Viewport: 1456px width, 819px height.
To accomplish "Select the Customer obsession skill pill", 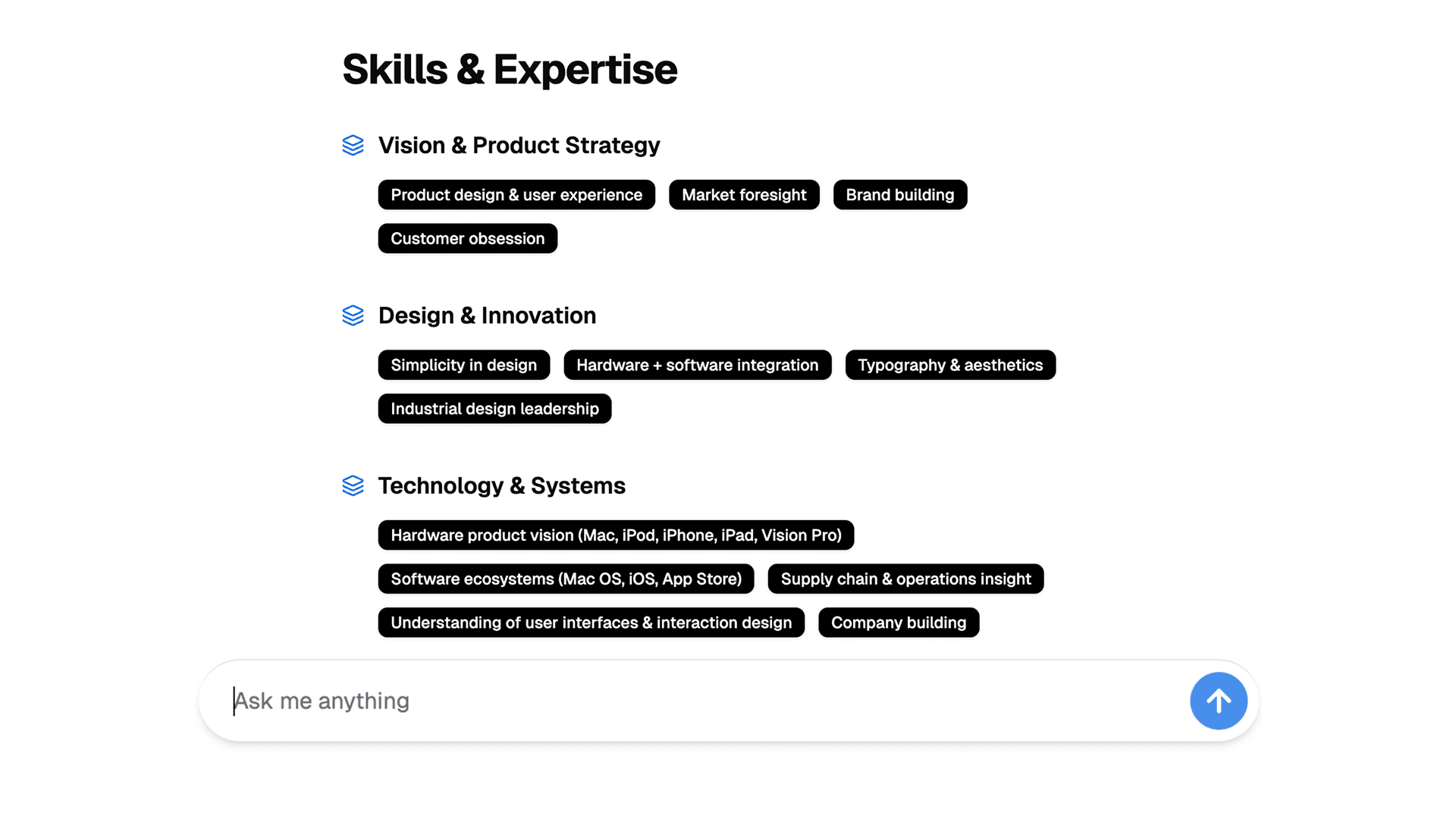I will point(467,238).
